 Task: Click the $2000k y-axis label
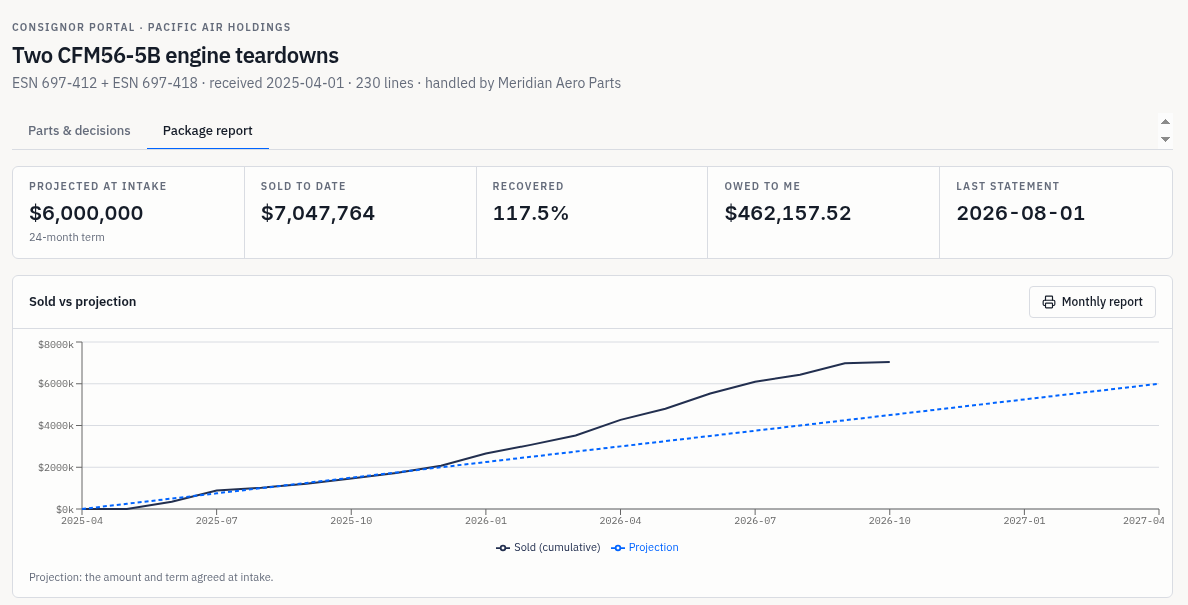pos(56,468)
